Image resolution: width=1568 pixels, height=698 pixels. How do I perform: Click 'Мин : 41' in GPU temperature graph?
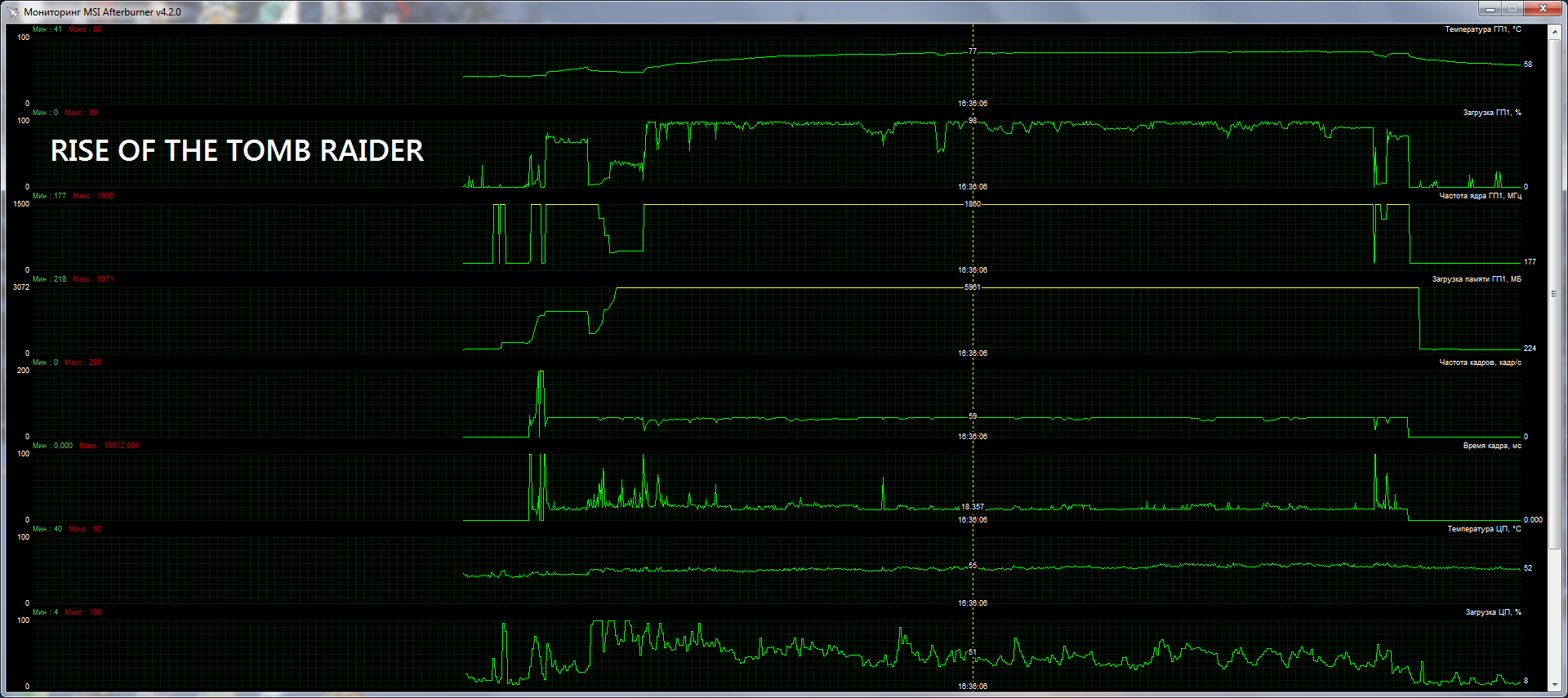[x=47, y=29]
